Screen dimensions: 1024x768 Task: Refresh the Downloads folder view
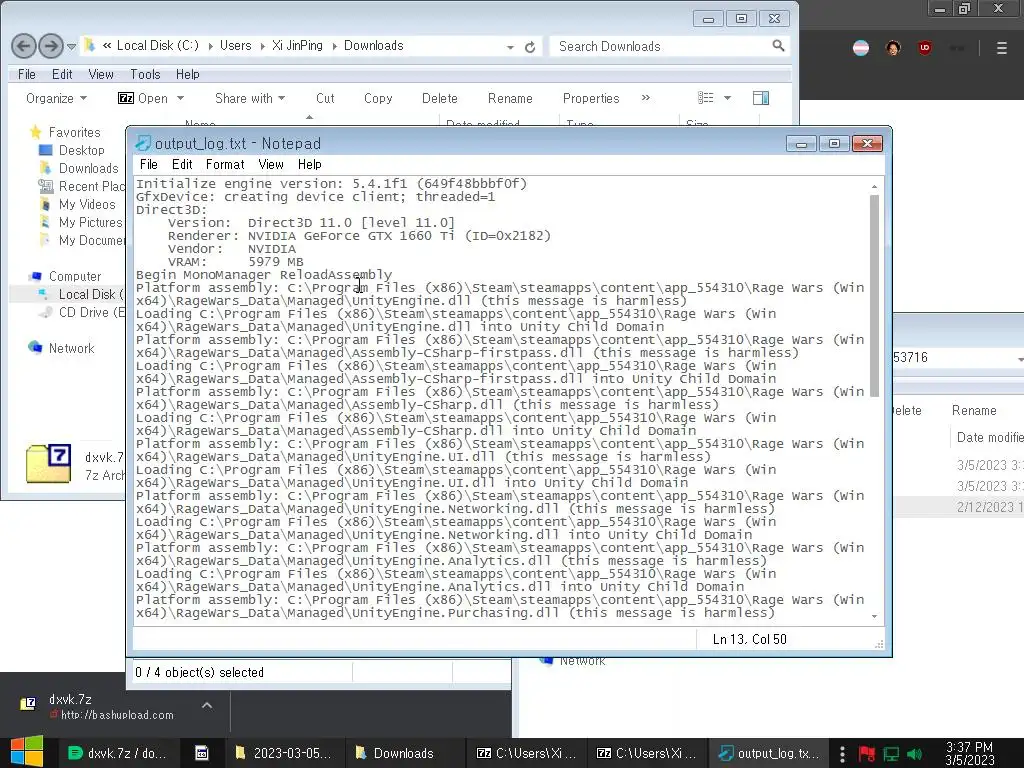point(530,46)
